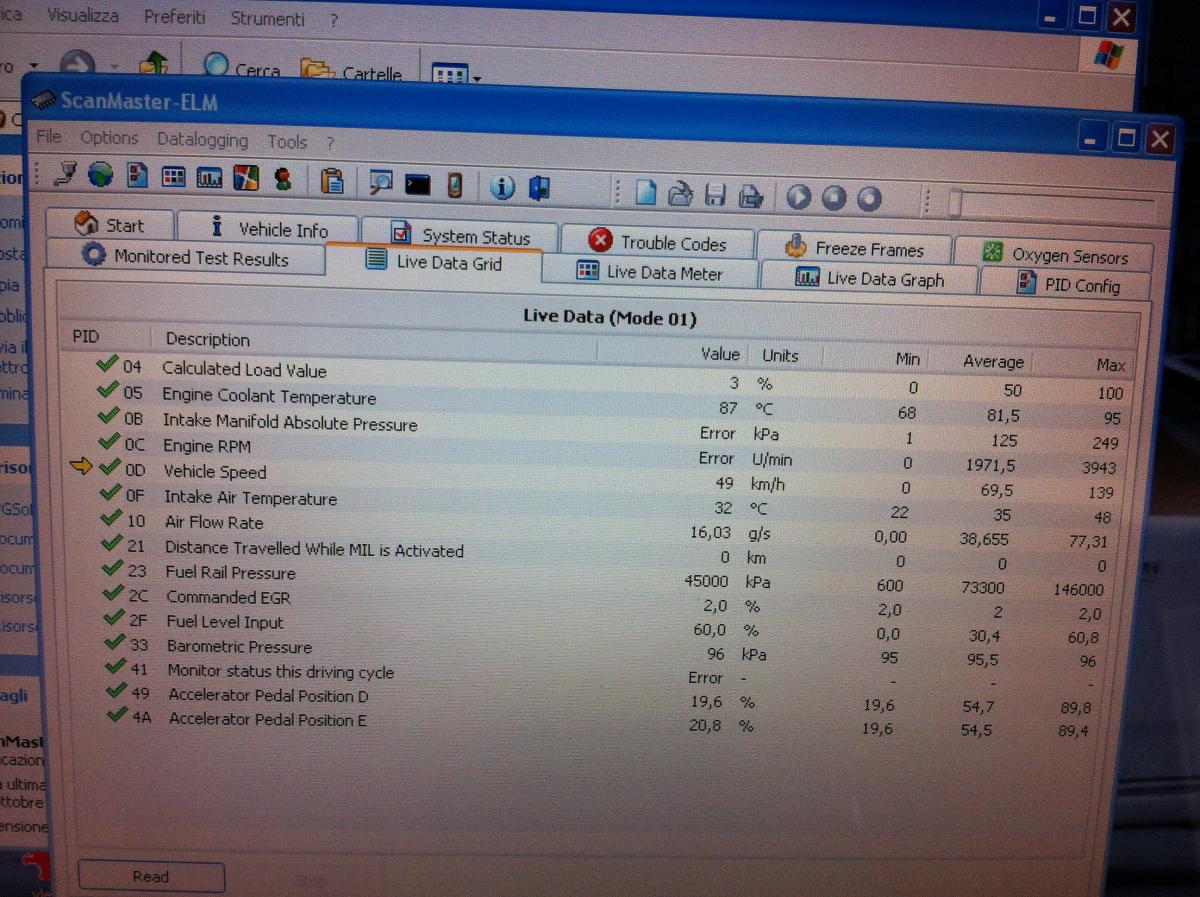
Task: Open the Tools menu in ScanMaster
Action: click(287, 142)
